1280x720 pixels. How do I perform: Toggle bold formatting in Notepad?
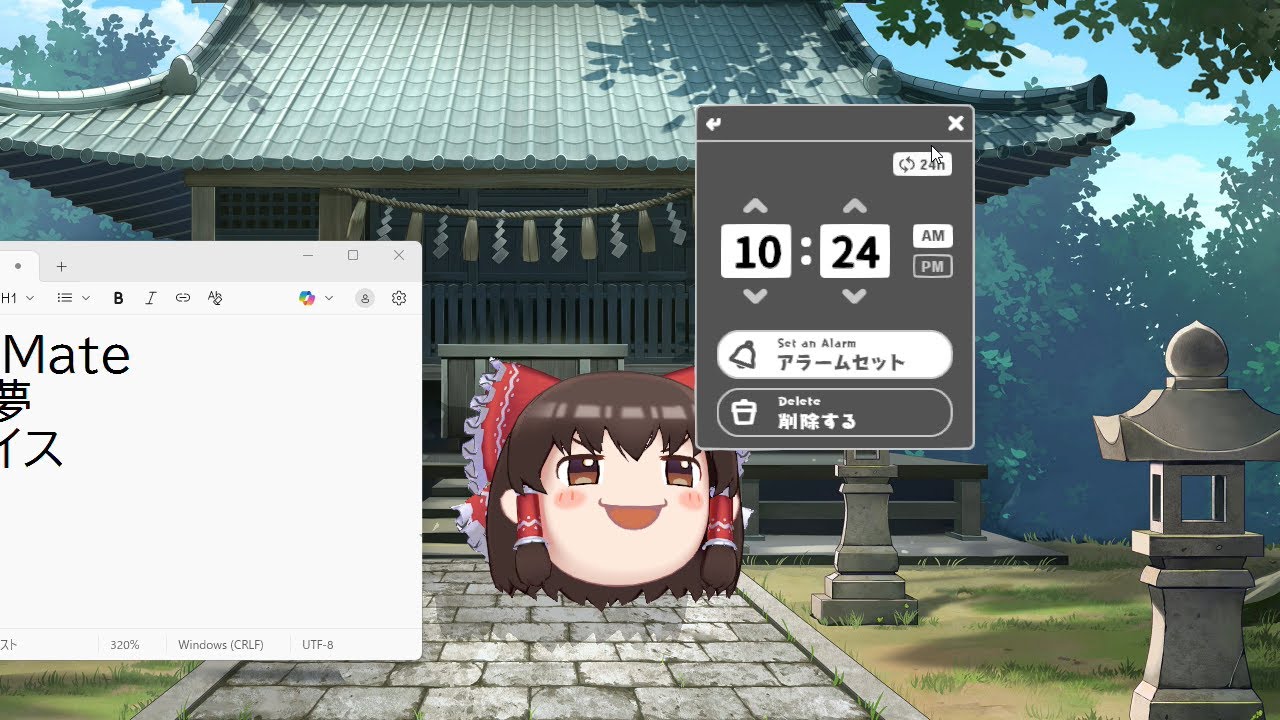tap(118, 298)
